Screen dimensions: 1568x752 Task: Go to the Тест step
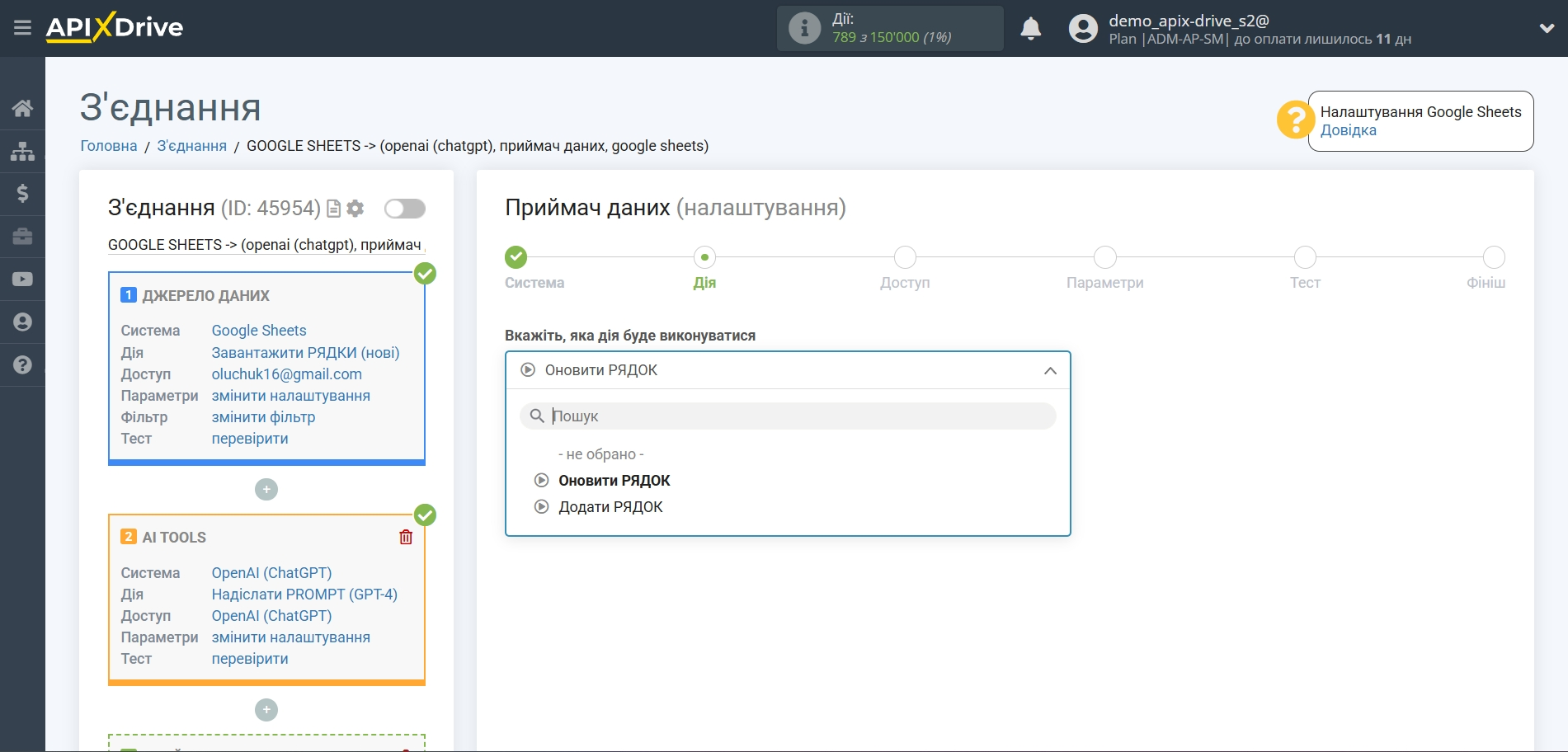(1305, 257)
